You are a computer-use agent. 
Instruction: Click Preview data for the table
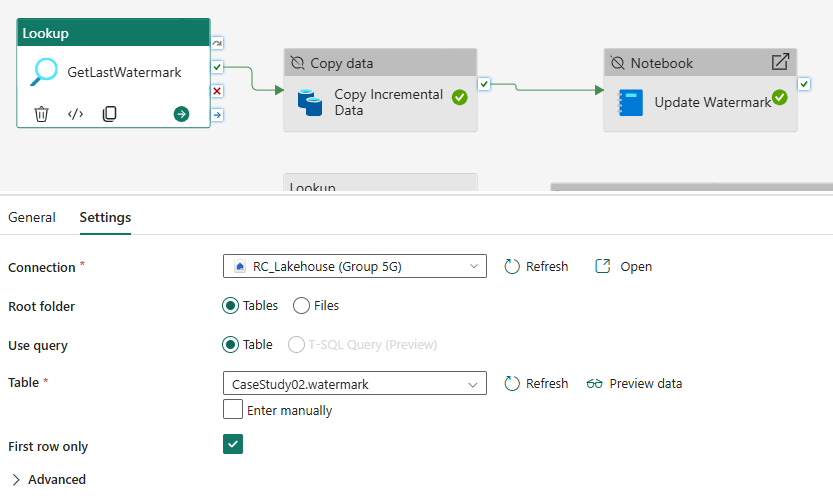634,383
